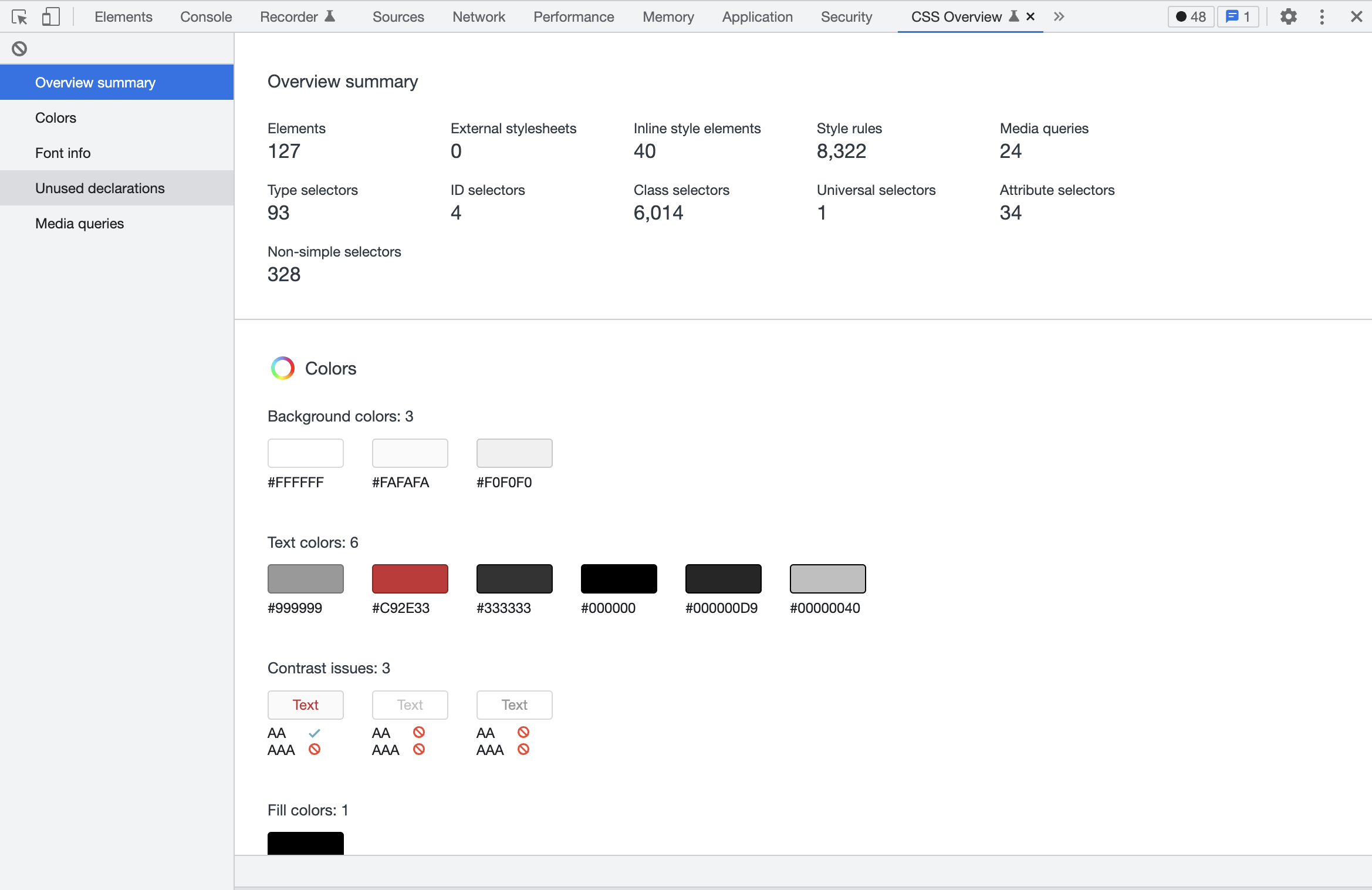Expand more tabs chevron
The width and height of the screenshot is (1372, 890).
point(1059,17)
